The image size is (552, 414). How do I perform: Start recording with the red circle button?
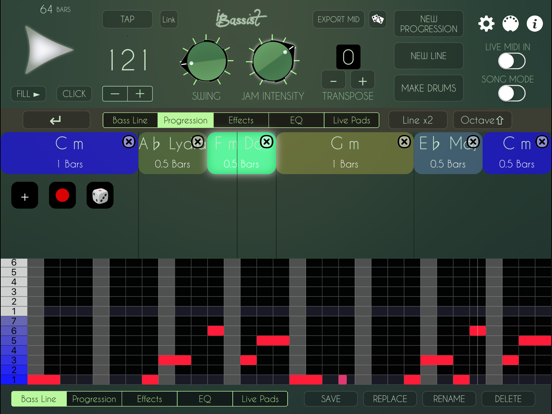click(62, 195)
